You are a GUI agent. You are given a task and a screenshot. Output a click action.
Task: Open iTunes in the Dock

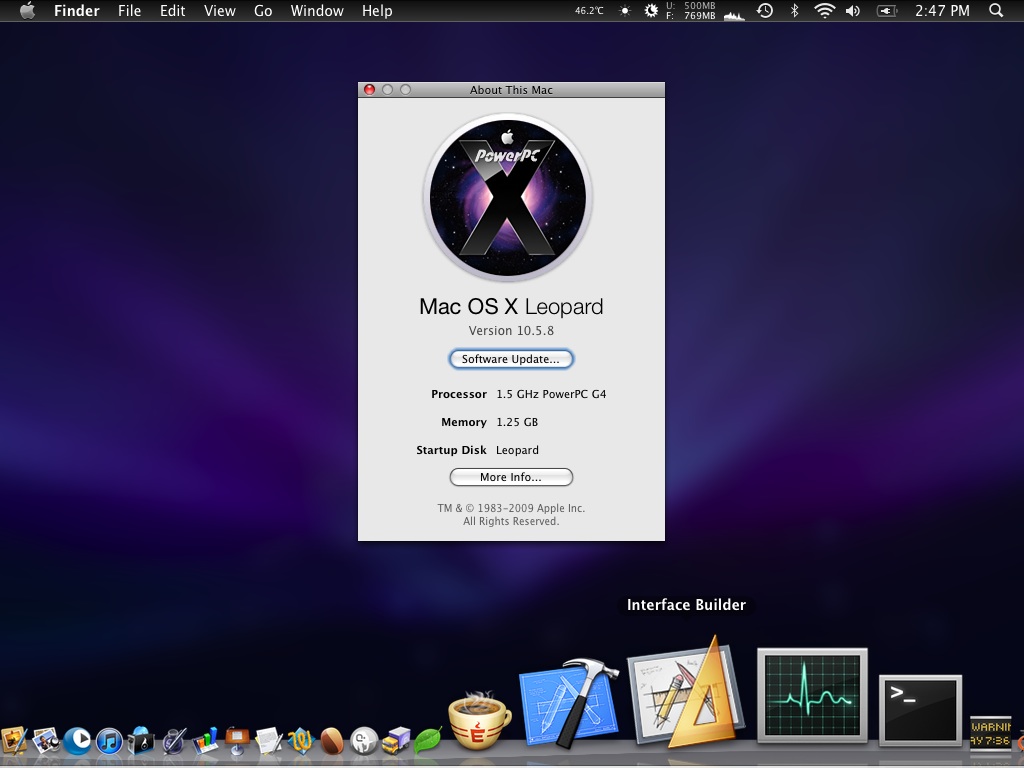[x=109, y=741]
